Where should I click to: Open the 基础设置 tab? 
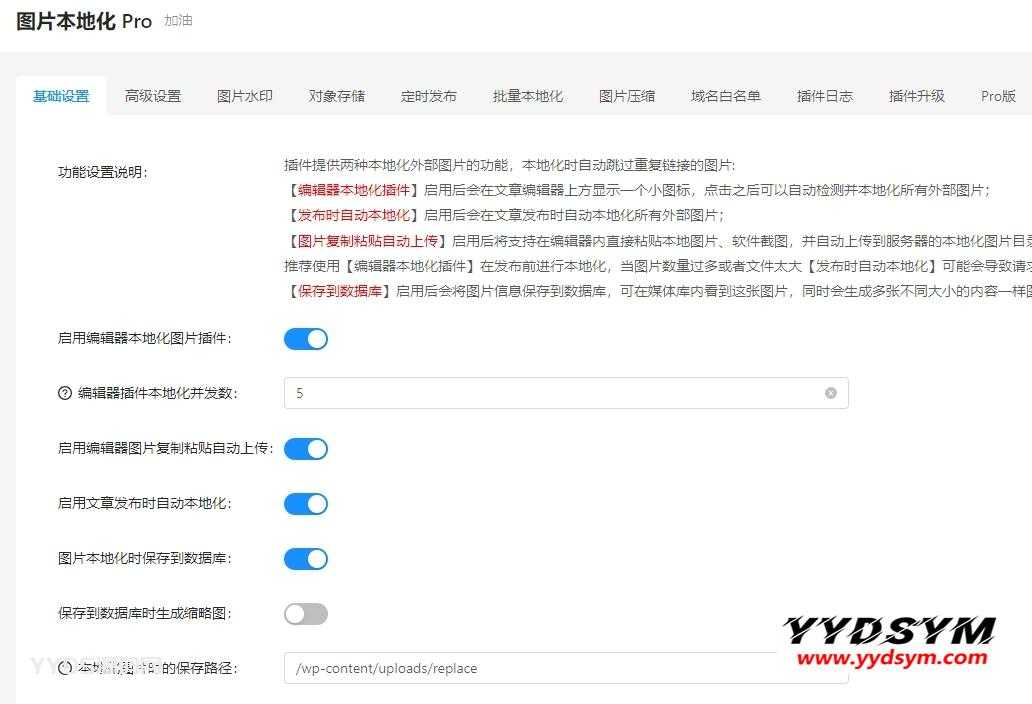tap(61, 96)
